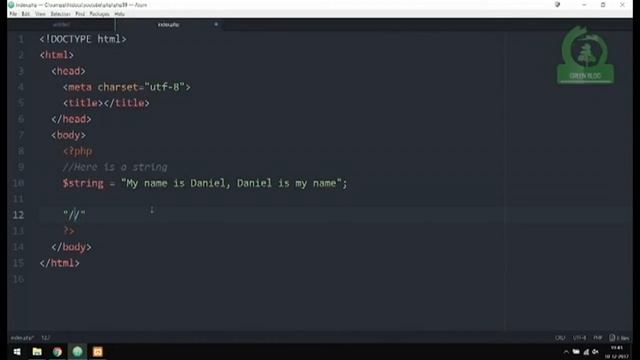This screenshot has height=360, width=640.
Task: Open the File menu
Action: tap(13, 14)
